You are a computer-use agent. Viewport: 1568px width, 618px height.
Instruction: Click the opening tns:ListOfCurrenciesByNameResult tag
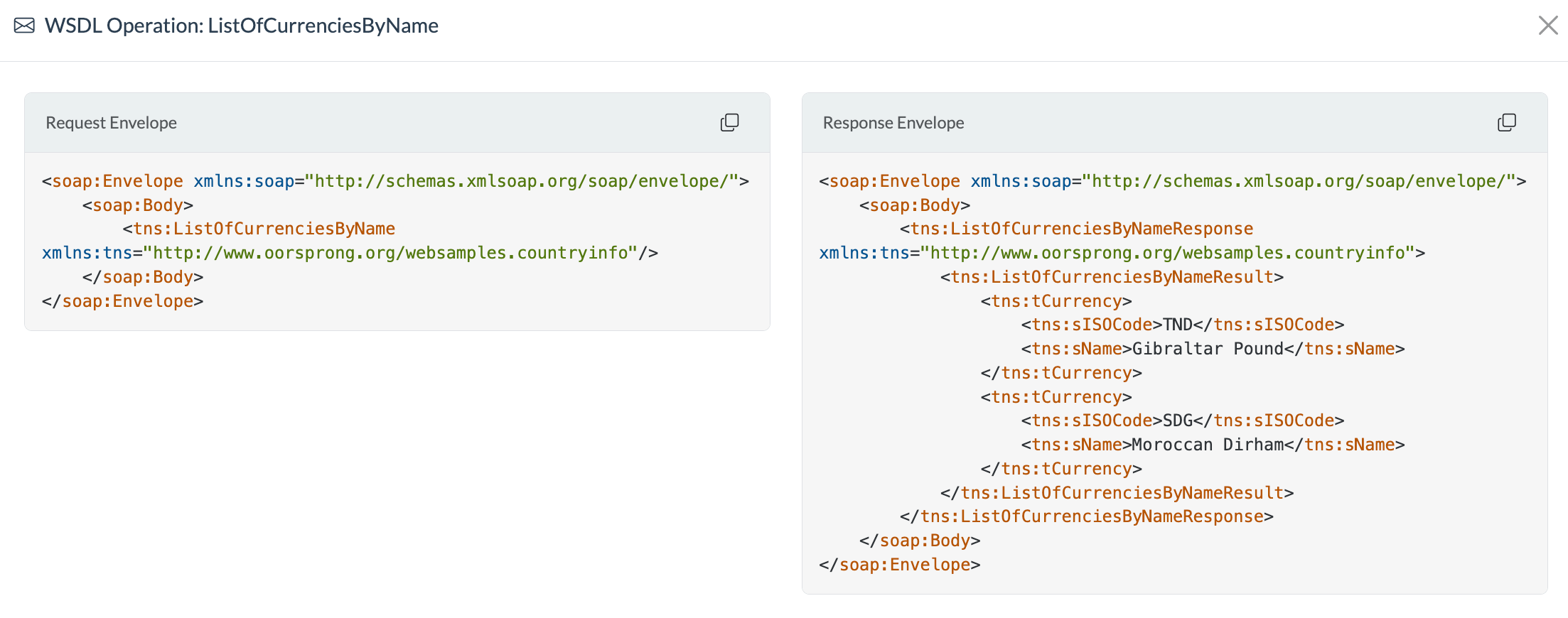[1112, 277]
